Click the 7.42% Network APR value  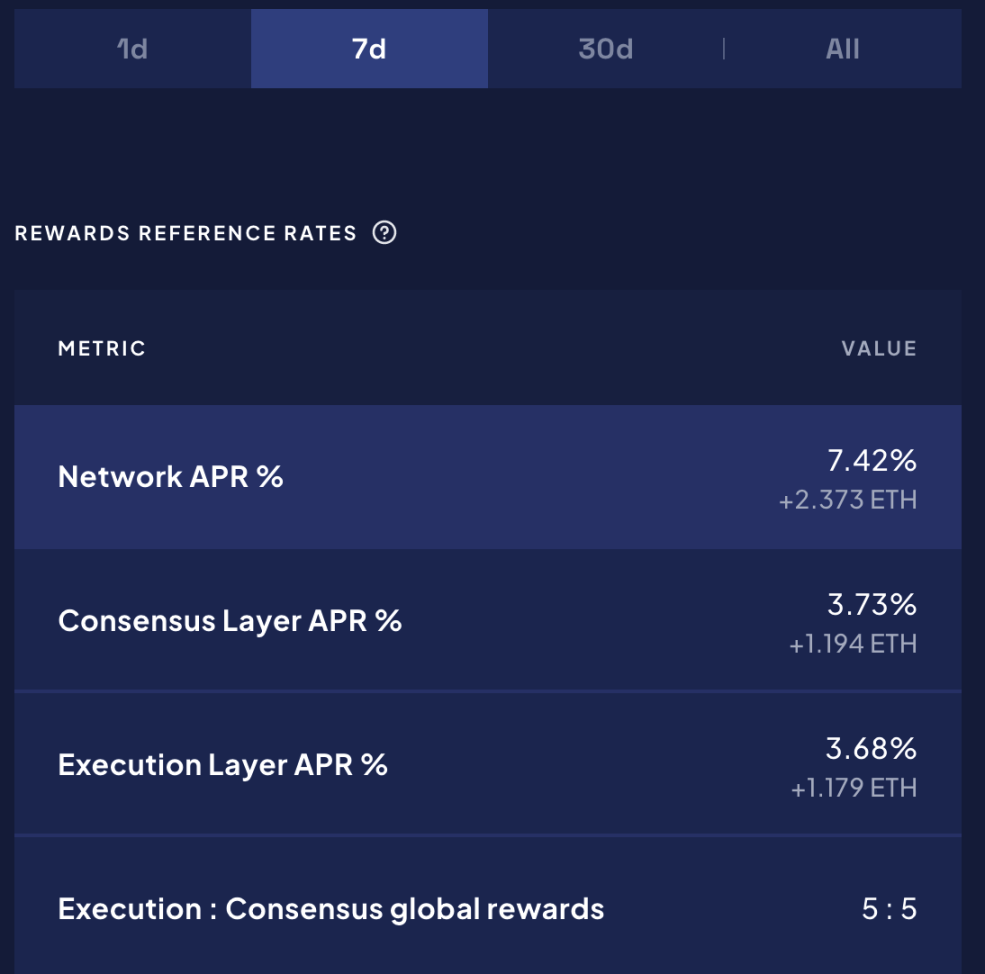872,460
